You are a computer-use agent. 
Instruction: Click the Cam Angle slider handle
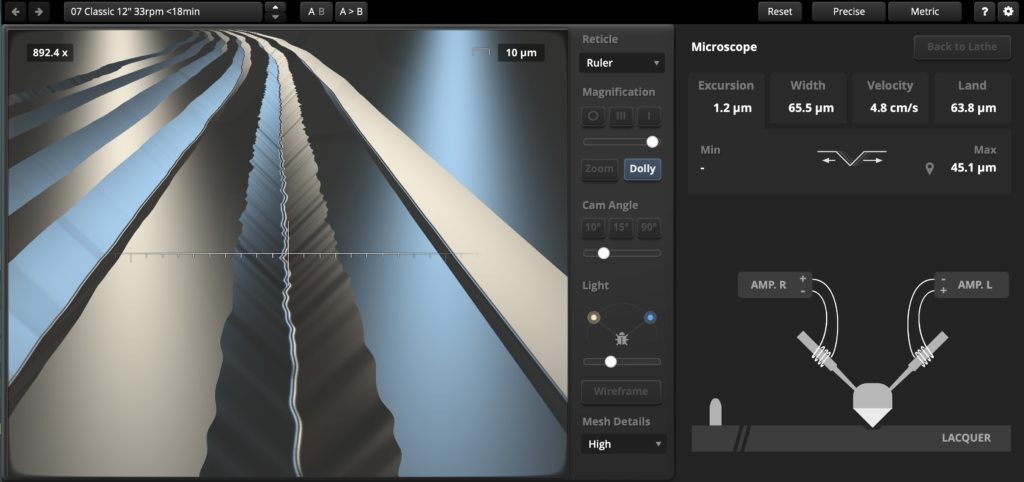click(x=603, y=253)
